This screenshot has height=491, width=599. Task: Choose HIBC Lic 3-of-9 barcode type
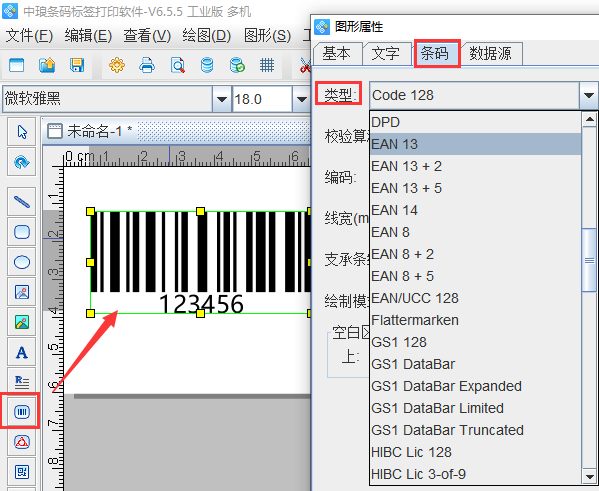475,474
